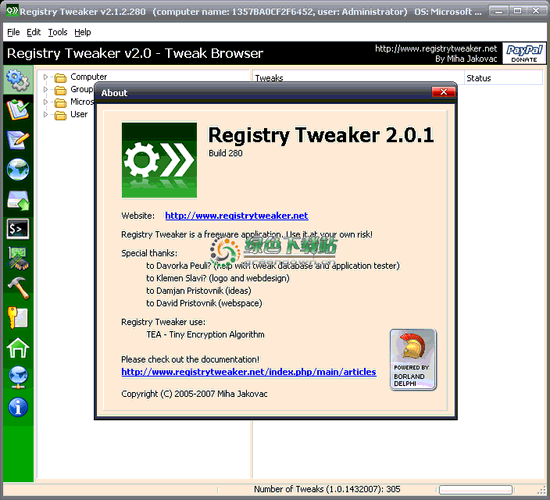
Task: Expand the Computer tree node
Action: pyautogui.click(x=45, y=77)
